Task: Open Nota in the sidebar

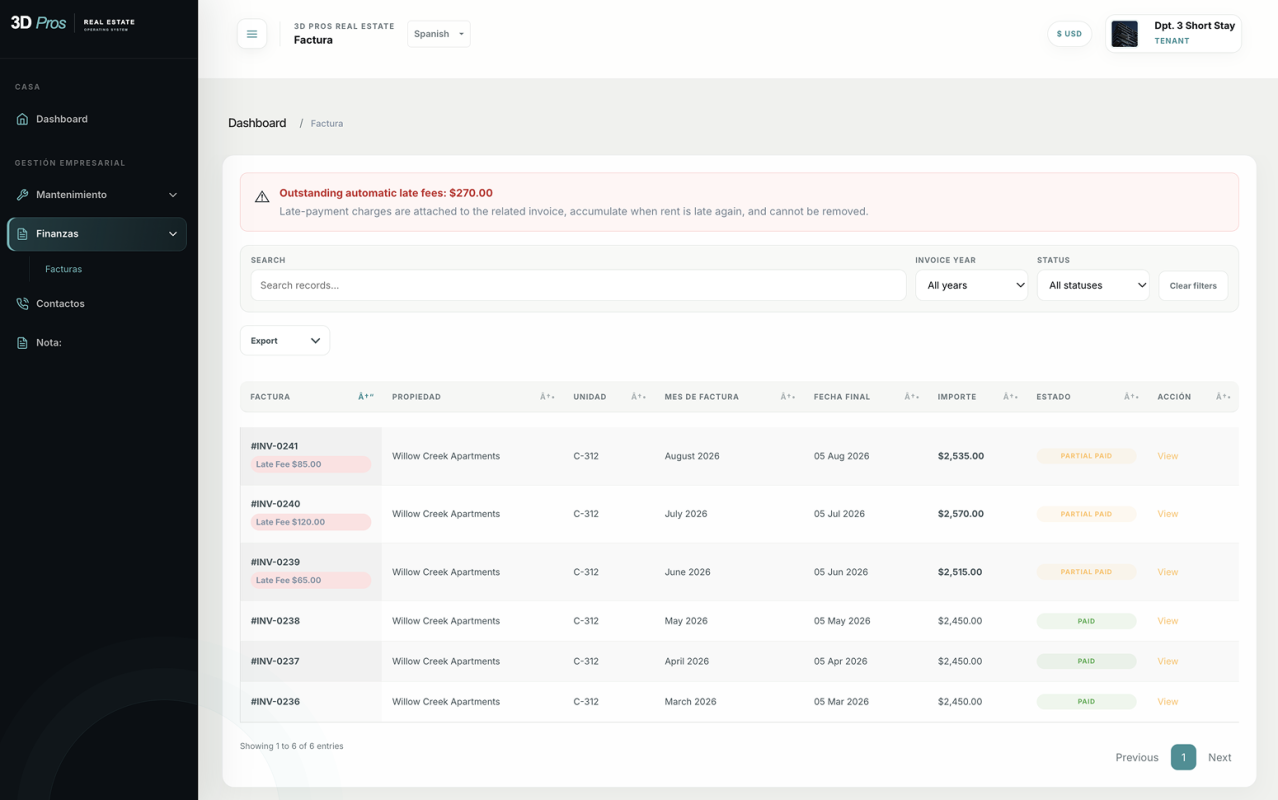Action: 49,343
